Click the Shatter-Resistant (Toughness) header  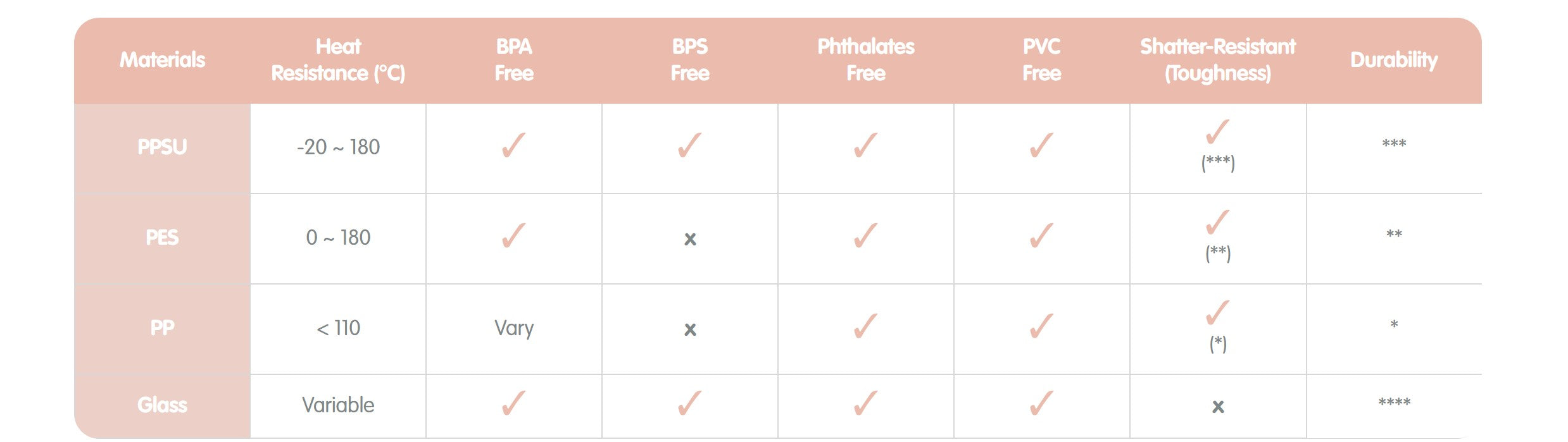pos(1217,60)
